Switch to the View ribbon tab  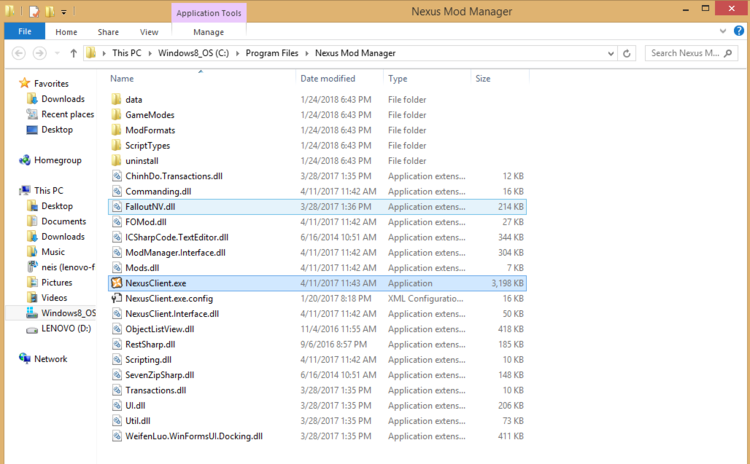pyautogui.click(x=149, y=32)
